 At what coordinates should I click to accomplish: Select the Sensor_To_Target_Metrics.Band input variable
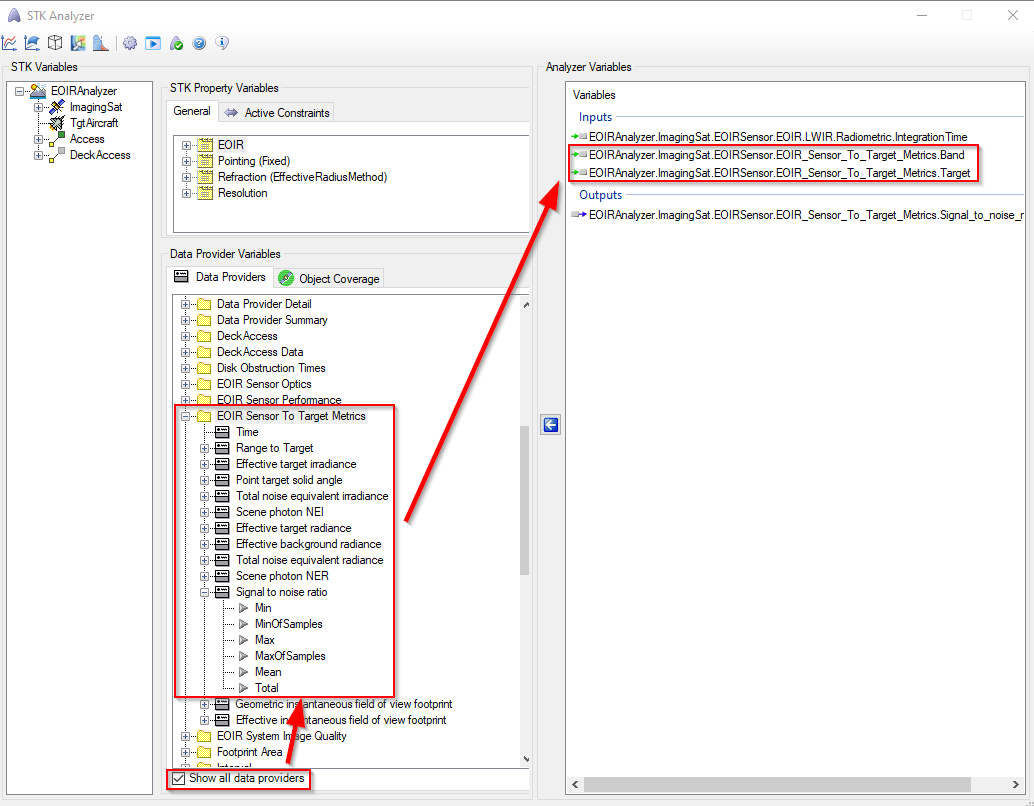(x=777, y=155)
